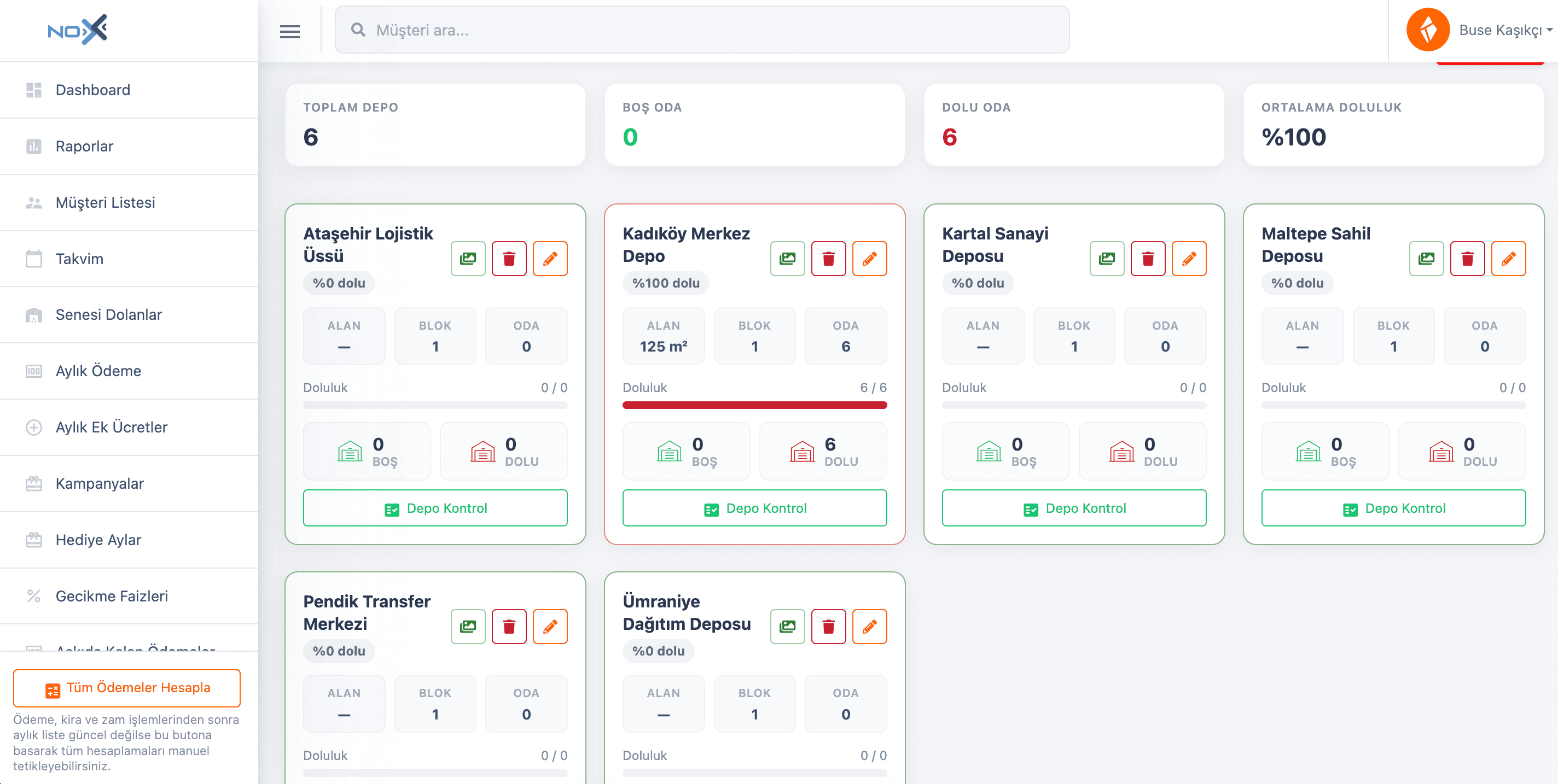This screenshot has width=1558, height=784.
Task: Click the '%0 dolu' badge on Kartal
Action: tap(978, 283)
